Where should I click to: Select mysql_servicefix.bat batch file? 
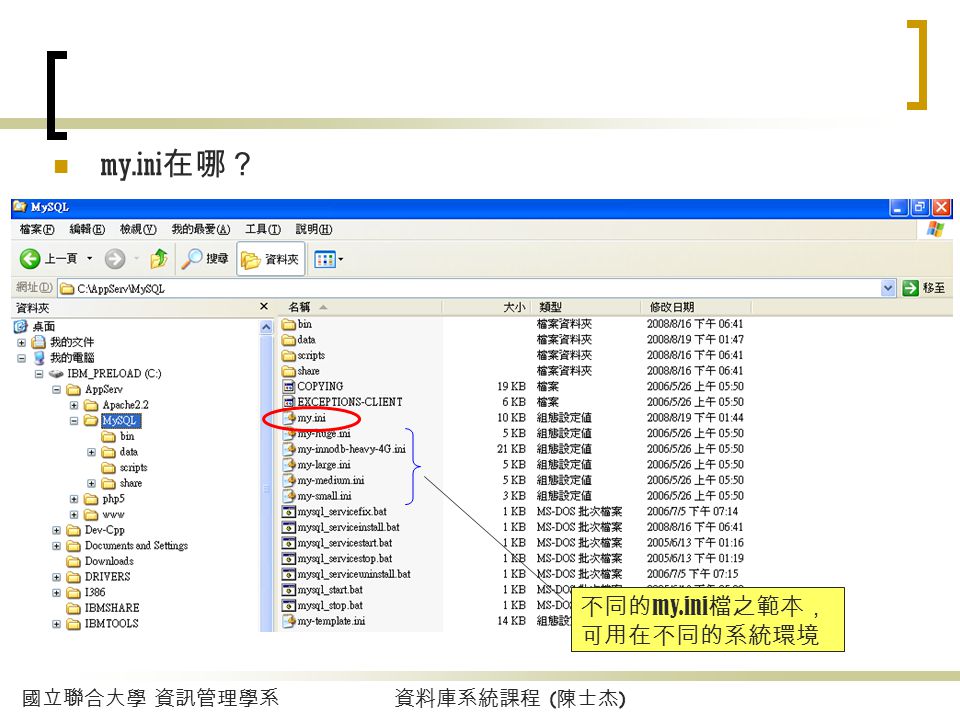[334, 512]
